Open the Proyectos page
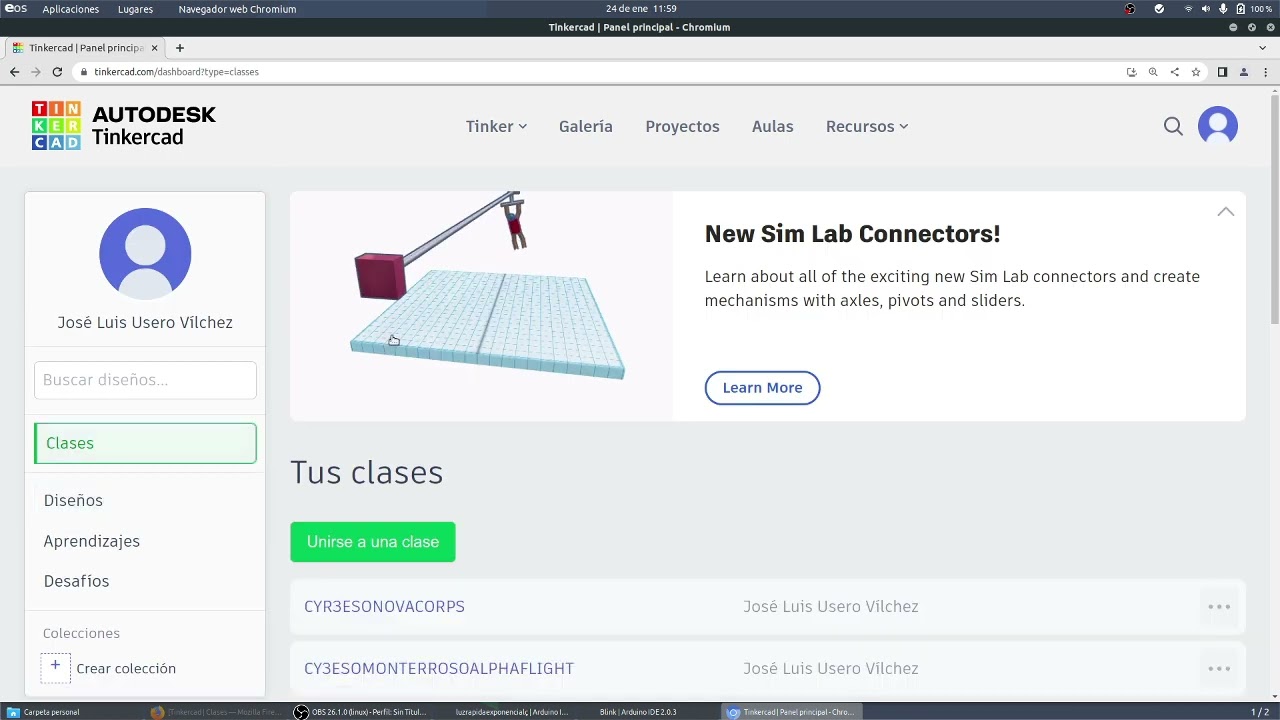Image resolution: width=1280 pixels, height=720 pixels. pyautogui.click(x=682, y=126)
